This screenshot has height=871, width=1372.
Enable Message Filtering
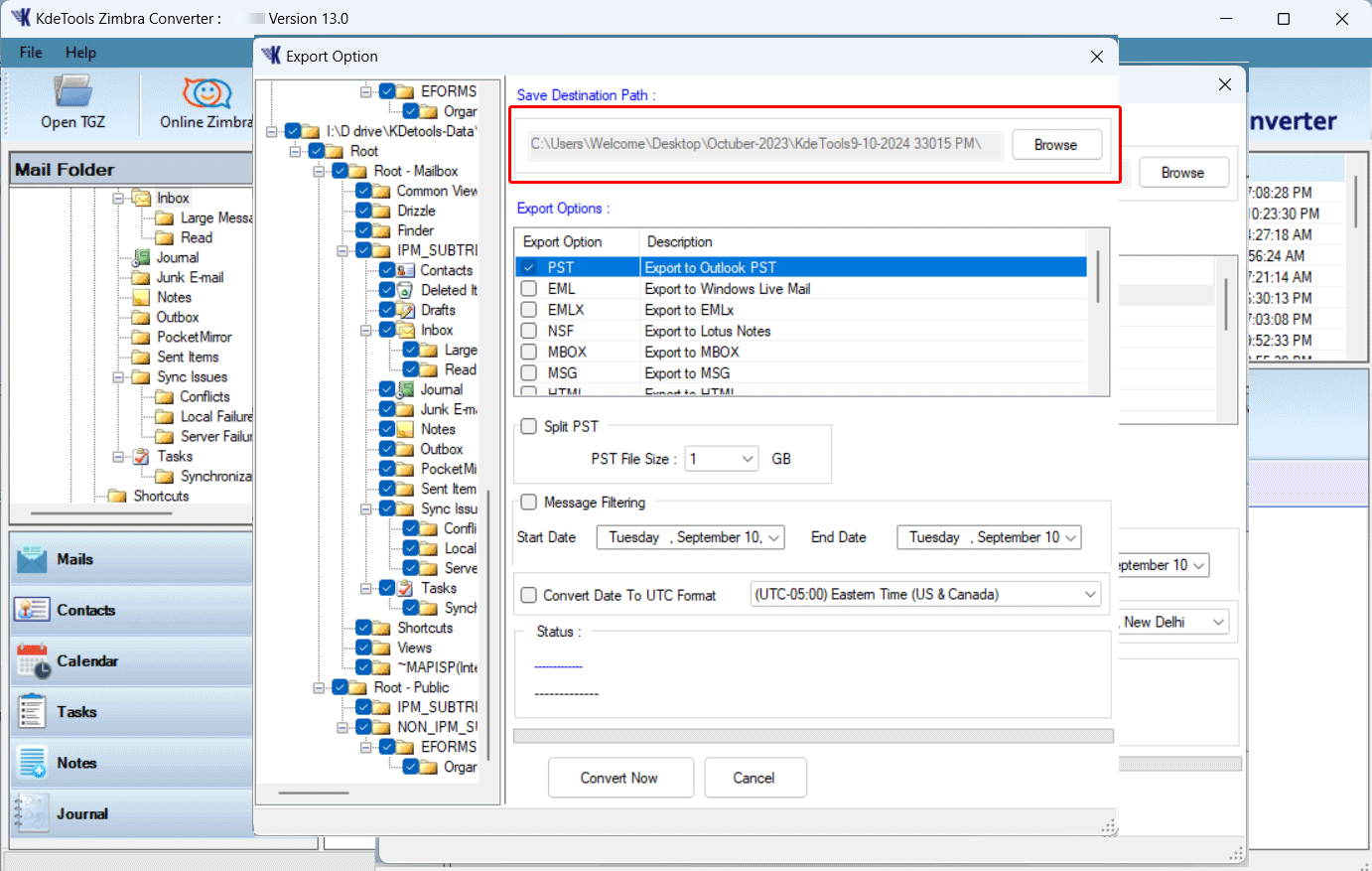[528, 502]
